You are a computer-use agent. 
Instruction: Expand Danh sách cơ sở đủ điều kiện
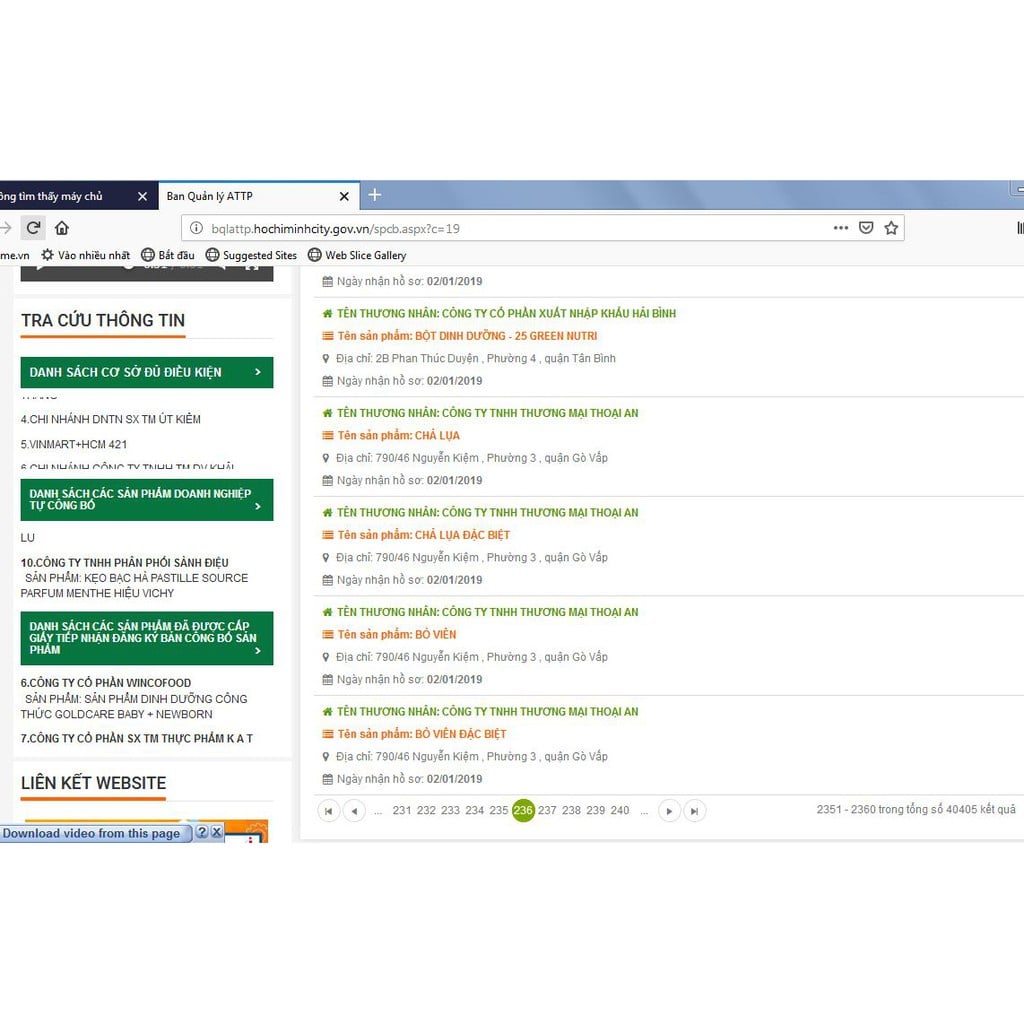146,372
